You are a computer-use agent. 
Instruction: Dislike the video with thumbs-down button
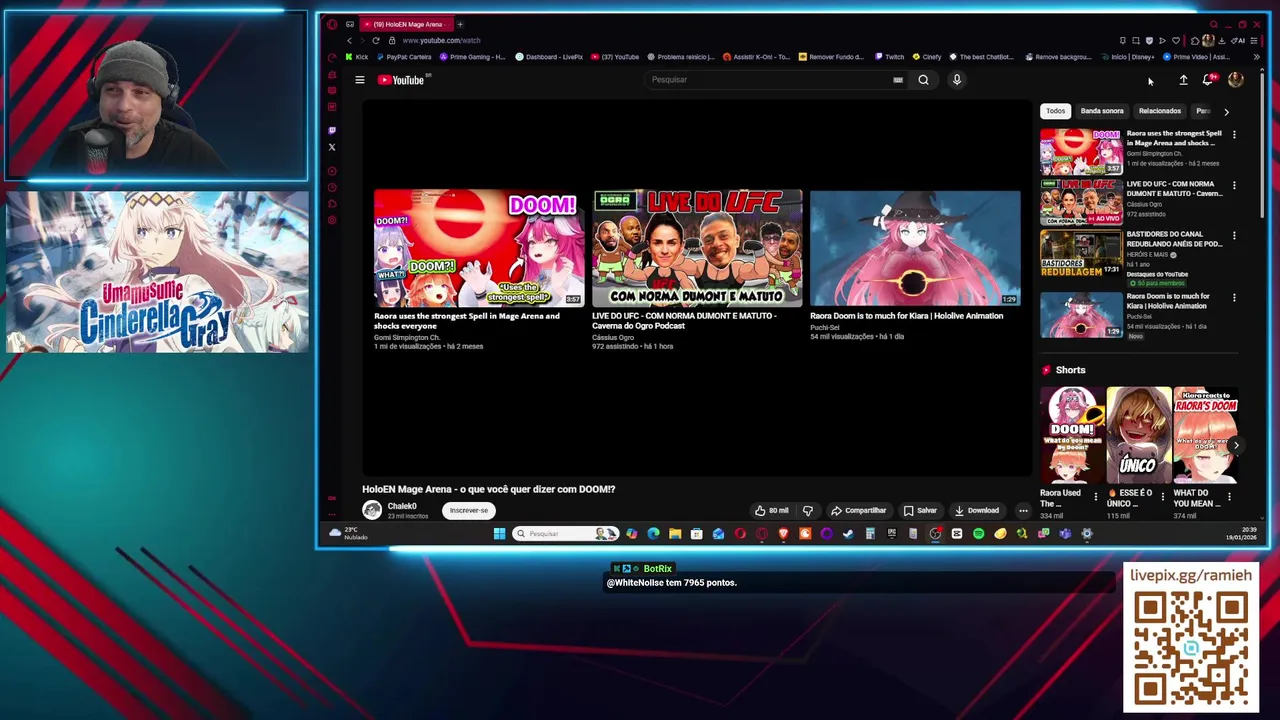[808, 510]
